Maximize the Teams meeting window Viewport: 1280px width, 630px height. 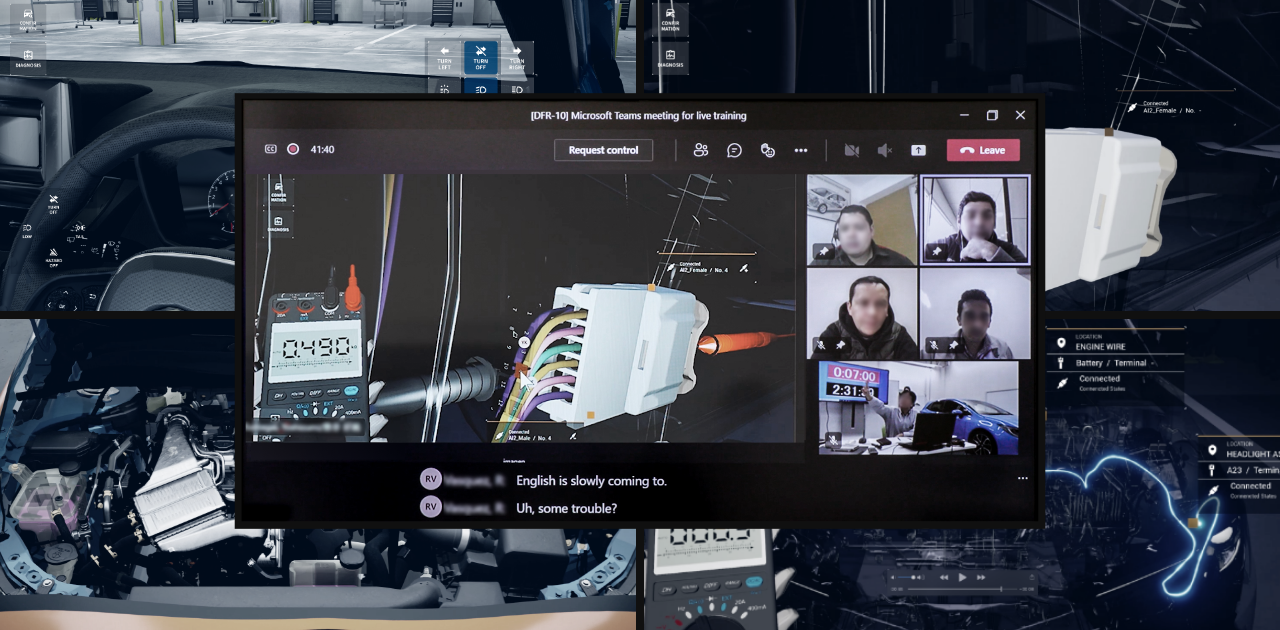[992, 115]
